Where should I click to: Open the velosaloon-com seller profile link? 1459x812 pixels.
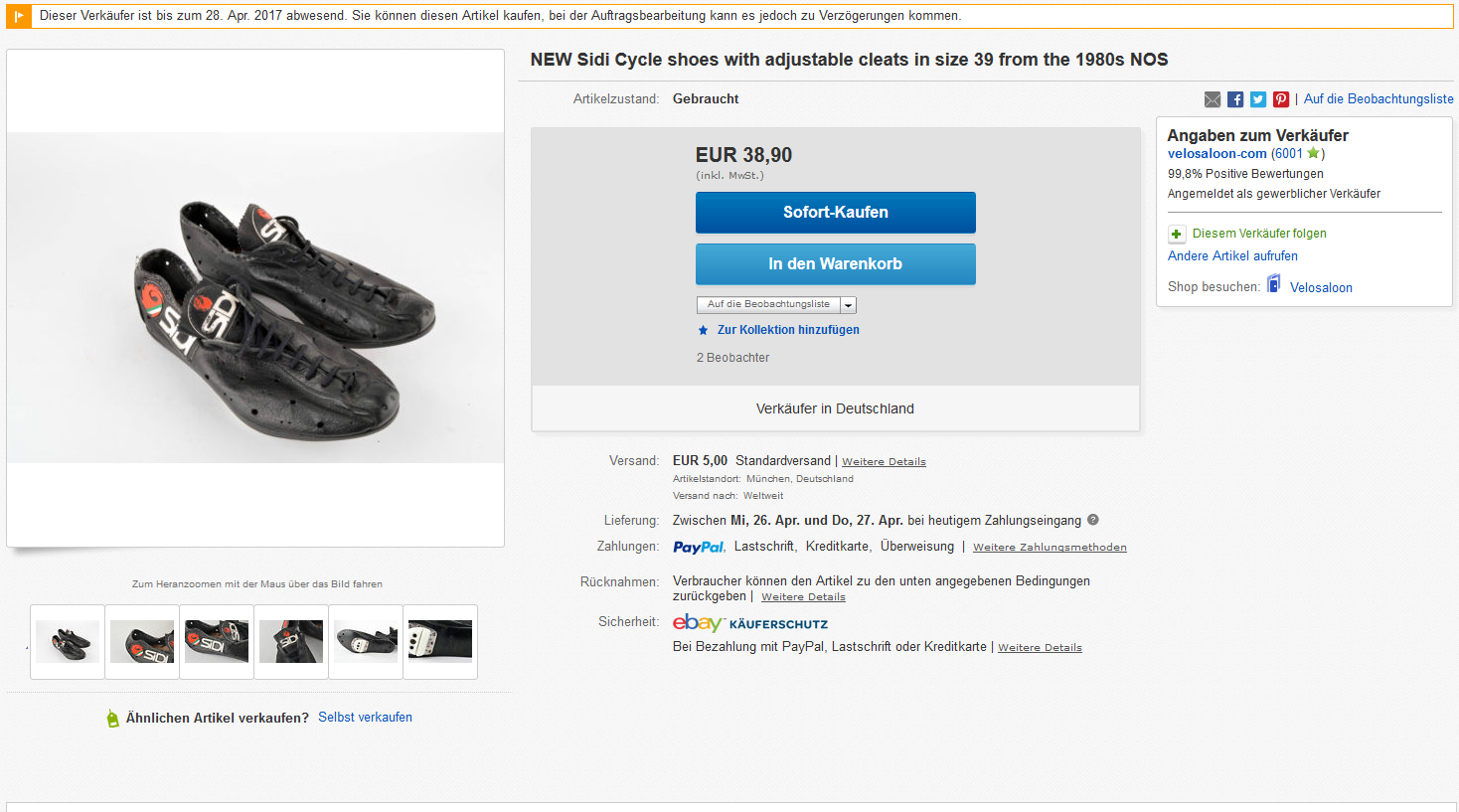[1216, 154]
